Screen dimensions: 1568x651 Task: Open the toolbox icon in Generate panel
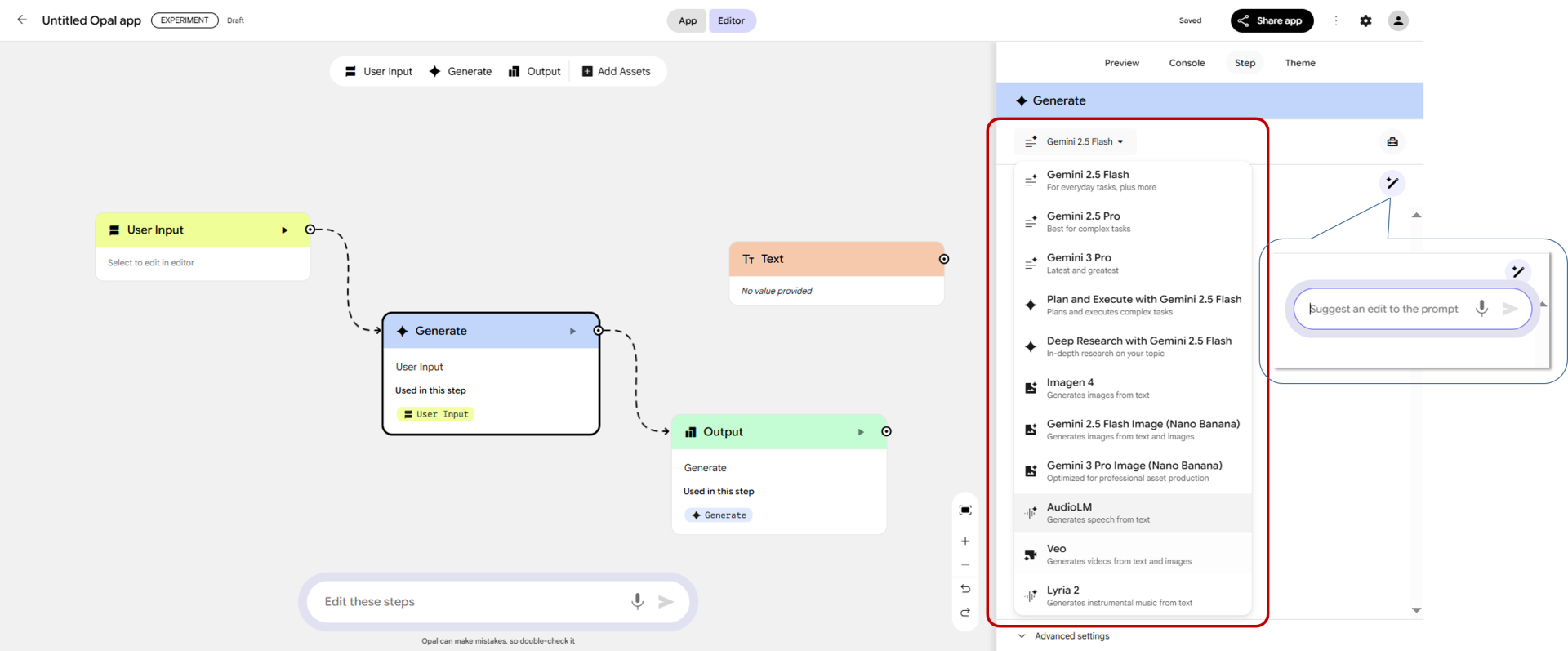pos(1392,142)
